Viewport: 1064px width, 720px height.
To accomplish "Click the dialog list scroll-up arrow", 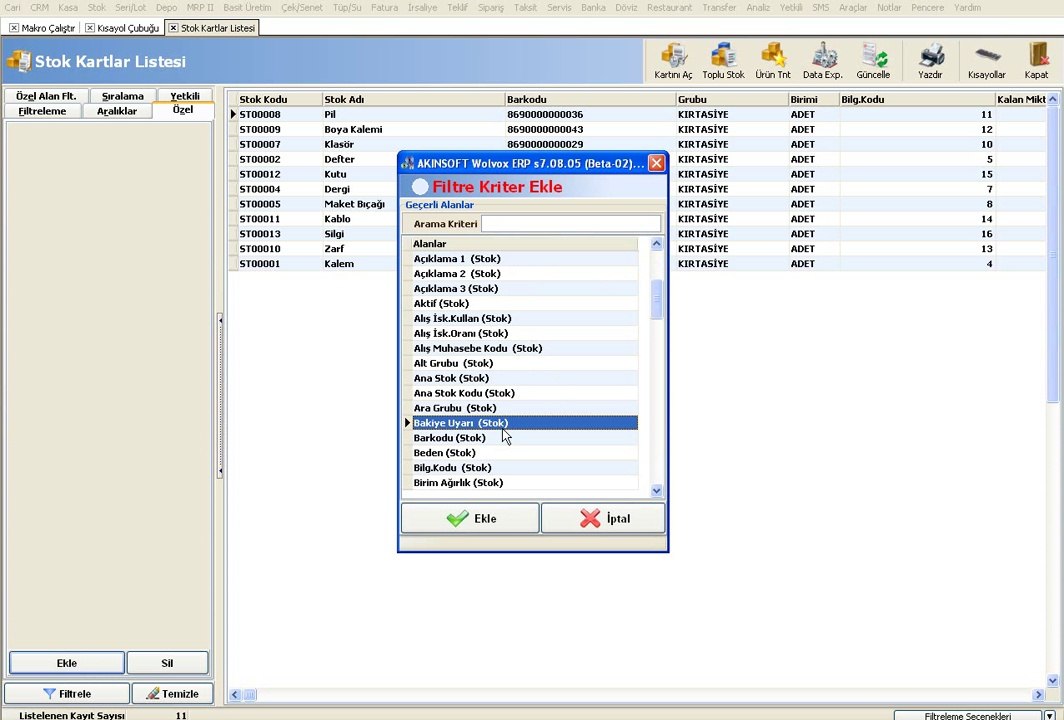I will [656, 244].
